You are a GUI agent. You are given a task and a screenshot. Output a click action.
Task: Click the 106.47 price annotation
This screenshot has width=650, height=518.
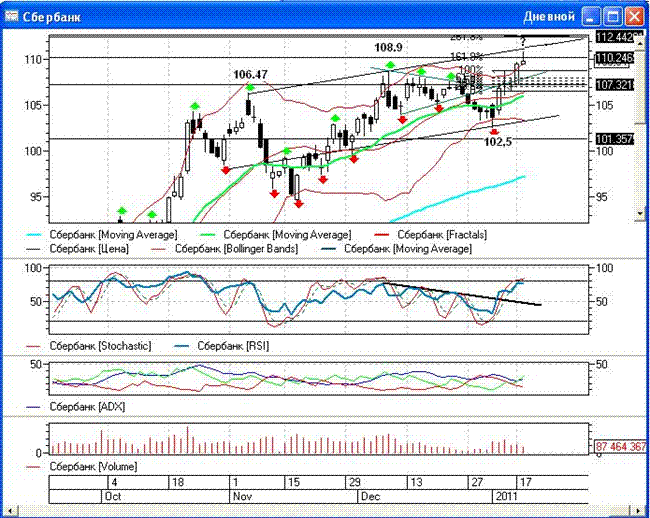coord(250,74)
